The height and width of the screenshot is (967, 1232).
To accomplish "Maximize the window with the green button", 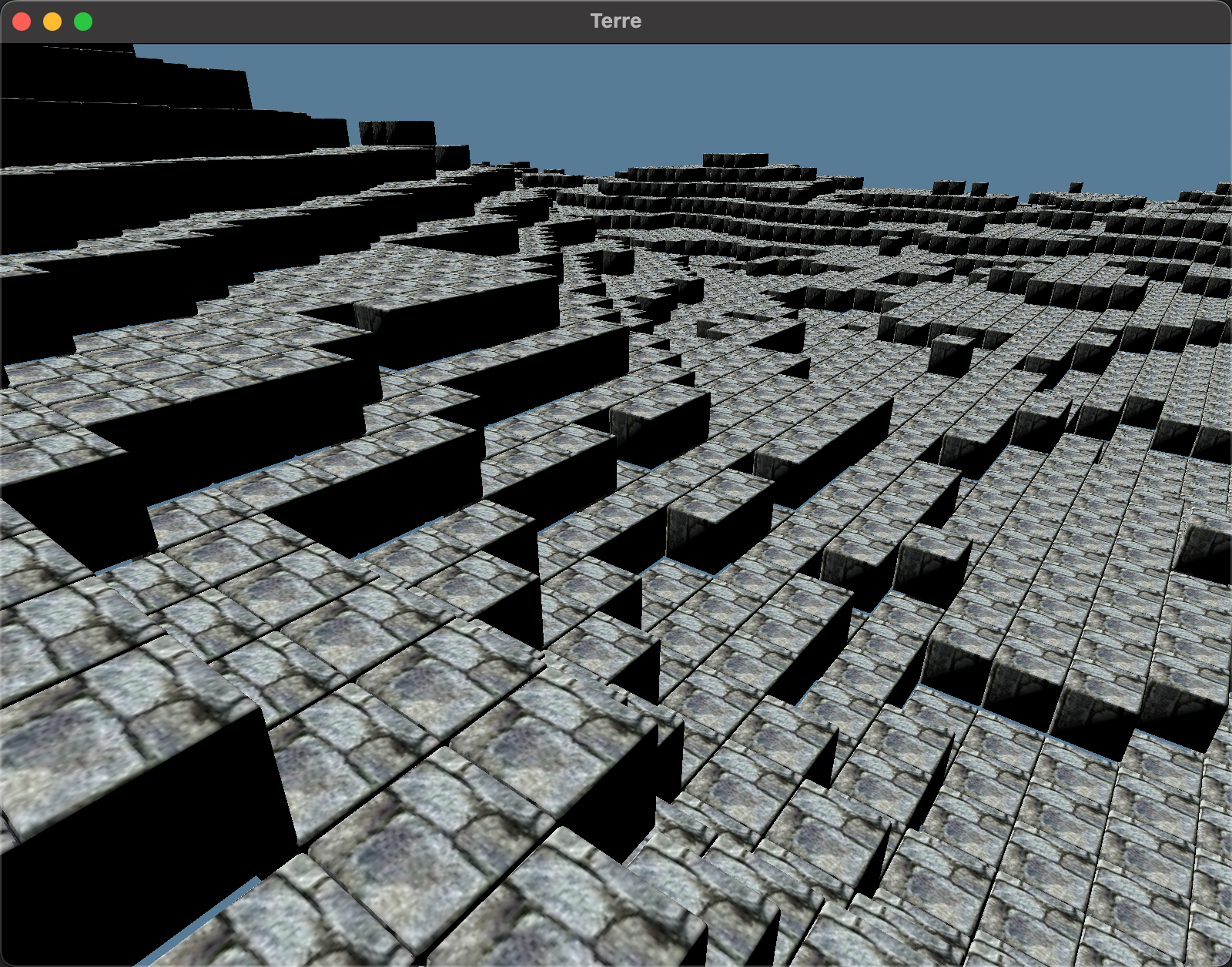I will coord(83,22).
